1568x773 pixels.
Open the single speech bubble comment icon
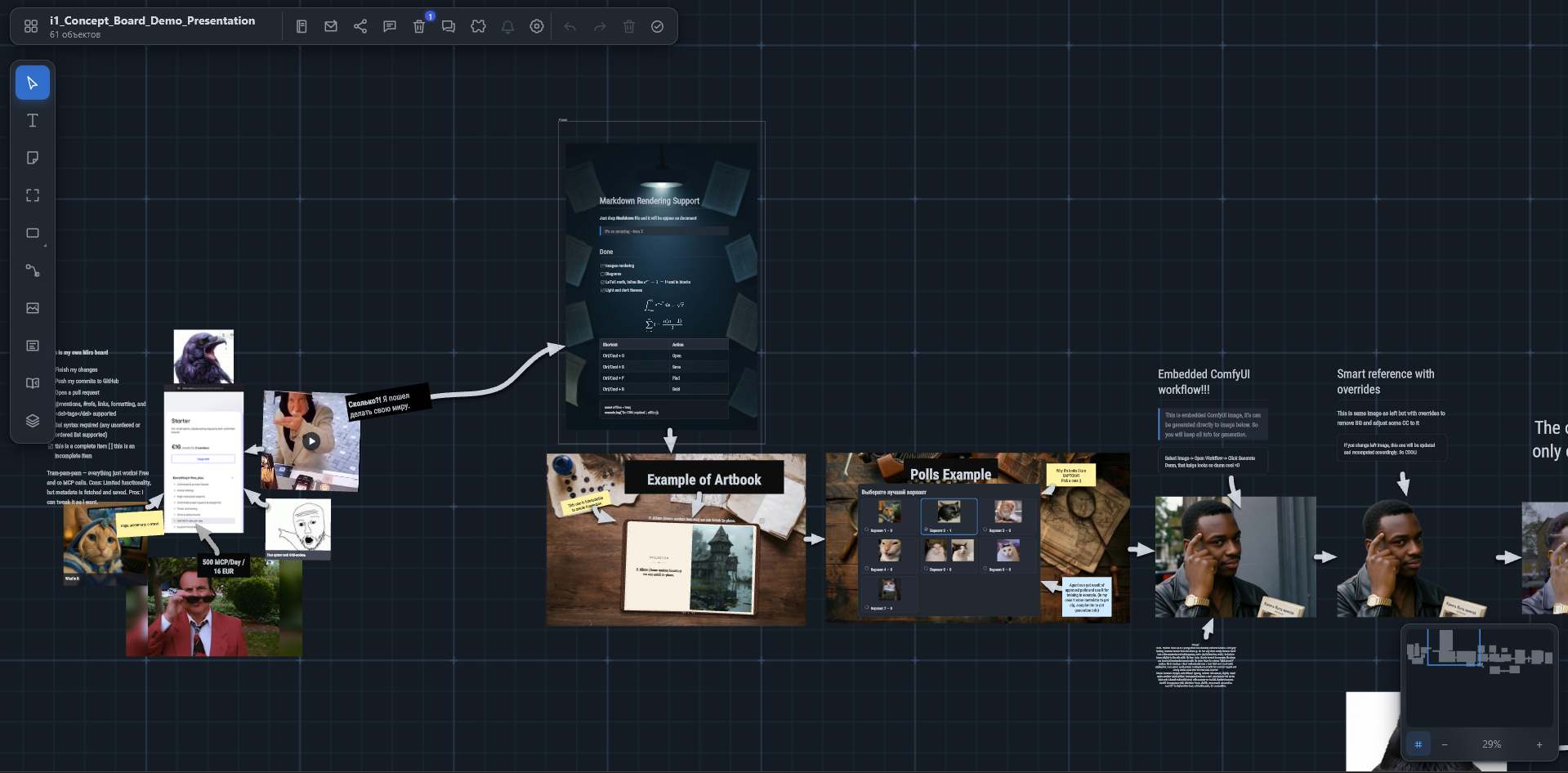click(390, 26)
